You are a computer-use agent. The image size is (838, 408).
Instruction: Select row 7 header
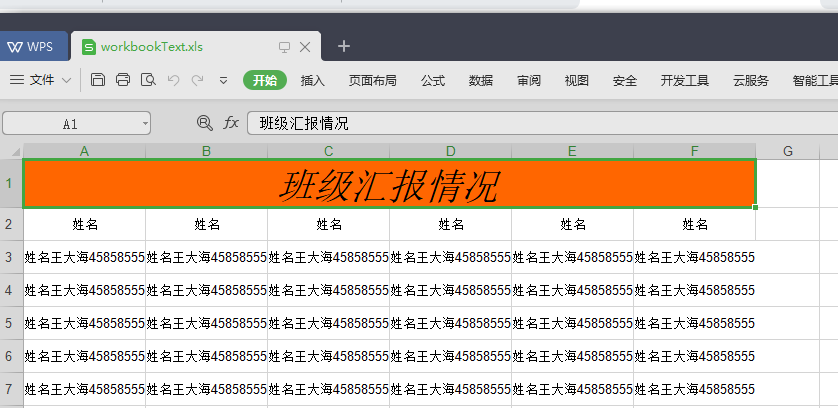(x=11, y=389)
